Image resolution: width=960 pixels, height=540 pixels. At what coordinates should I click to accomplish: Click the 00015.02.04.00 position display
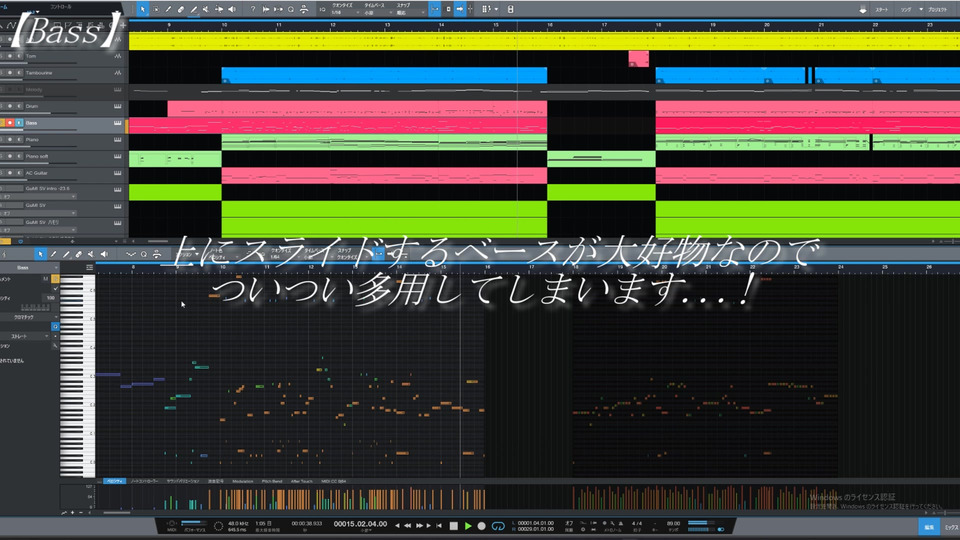[360, 523]
